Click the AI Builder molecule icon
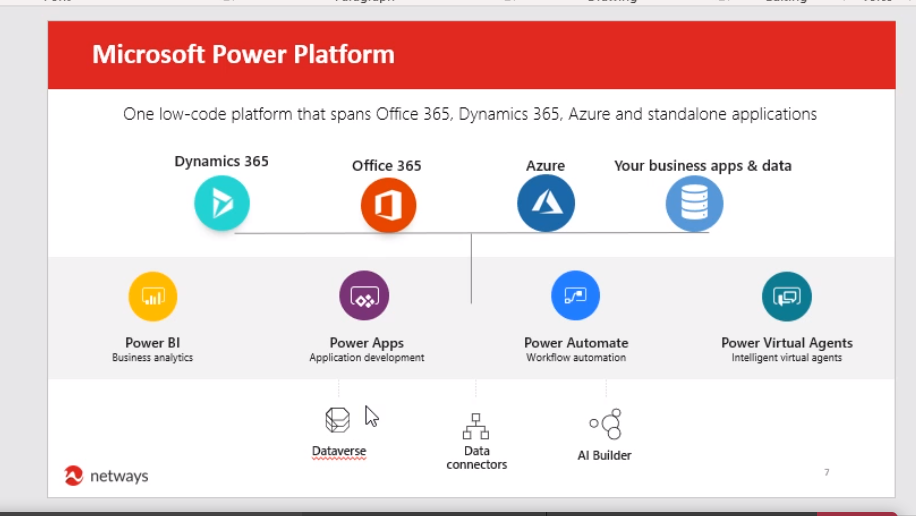 pos(606,424)
